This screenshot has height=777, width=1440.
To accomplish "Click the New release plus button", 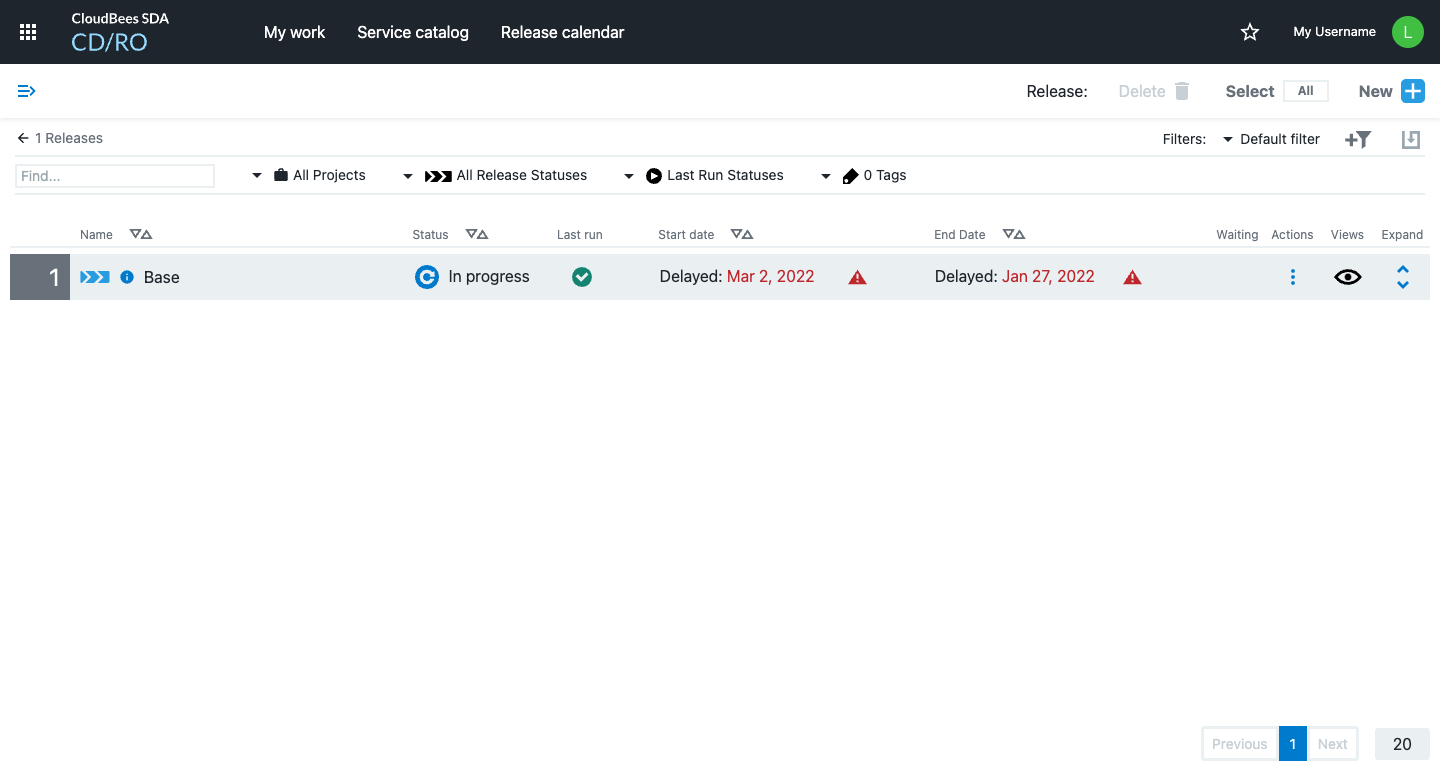I will 1412,90.
